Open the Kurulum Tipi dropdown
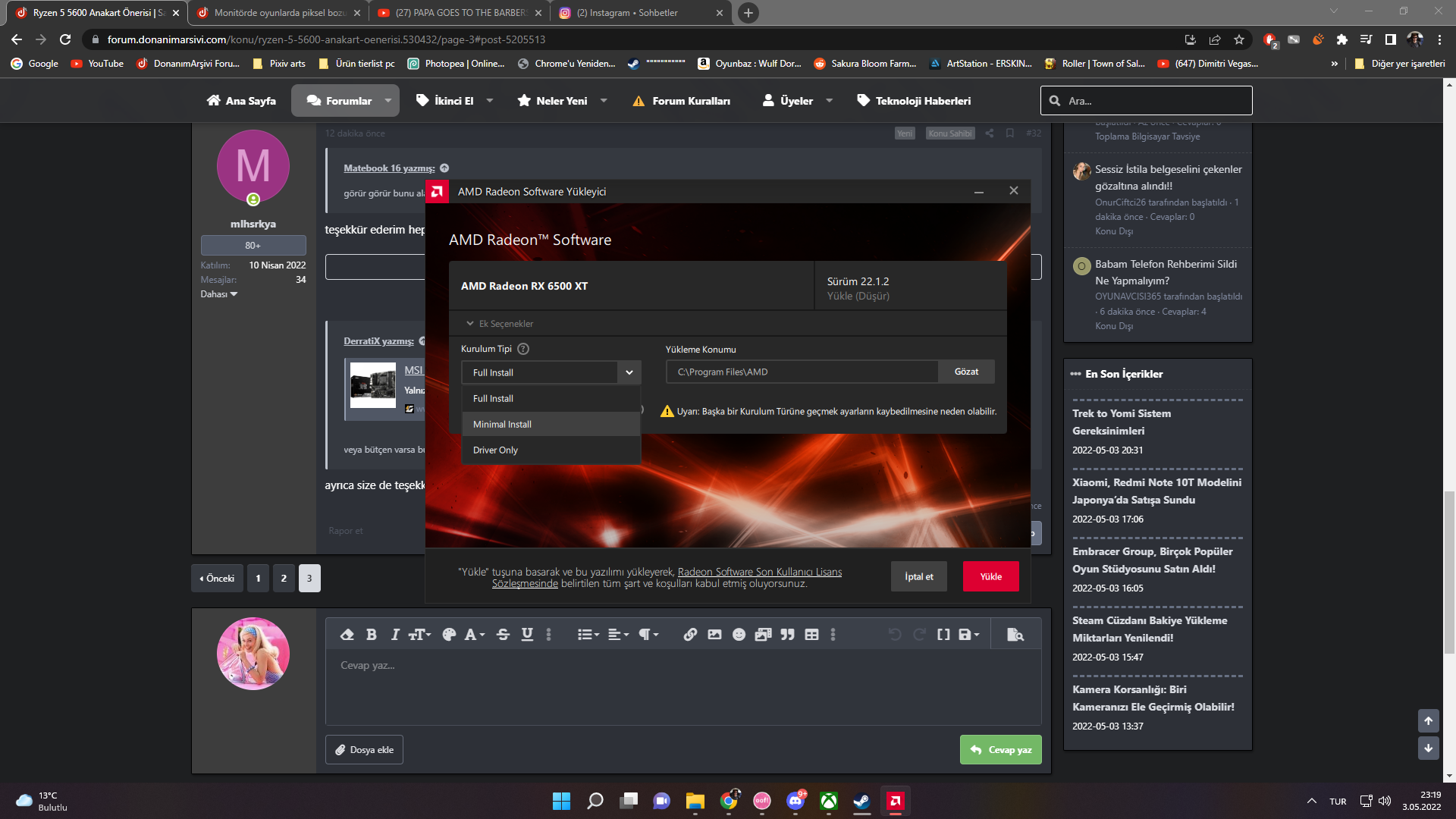Screen dimensions: 1456x819 (x=551, y=372)
